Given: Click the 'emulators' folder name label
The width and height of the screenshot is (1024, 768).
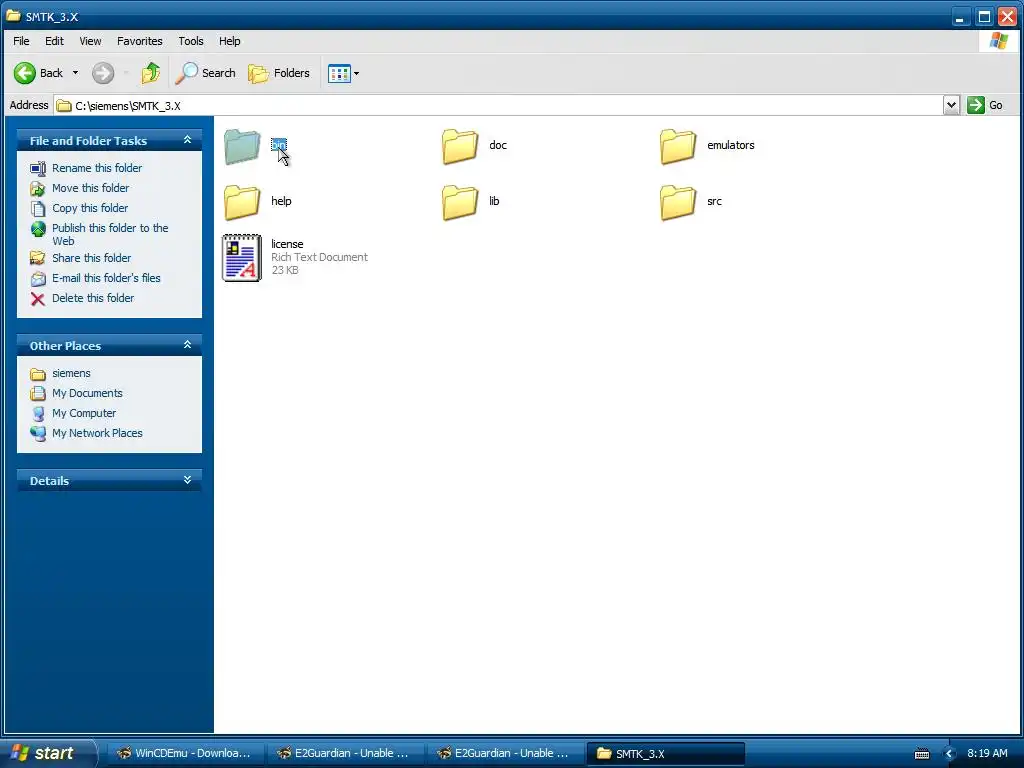Looking at the screenshot, I should [x=730, y=145].
